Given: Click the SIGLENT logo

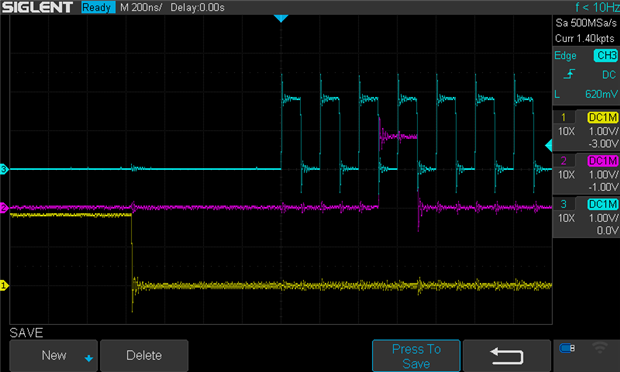Looking at the screenshot, I should click(x=37, y=7).
